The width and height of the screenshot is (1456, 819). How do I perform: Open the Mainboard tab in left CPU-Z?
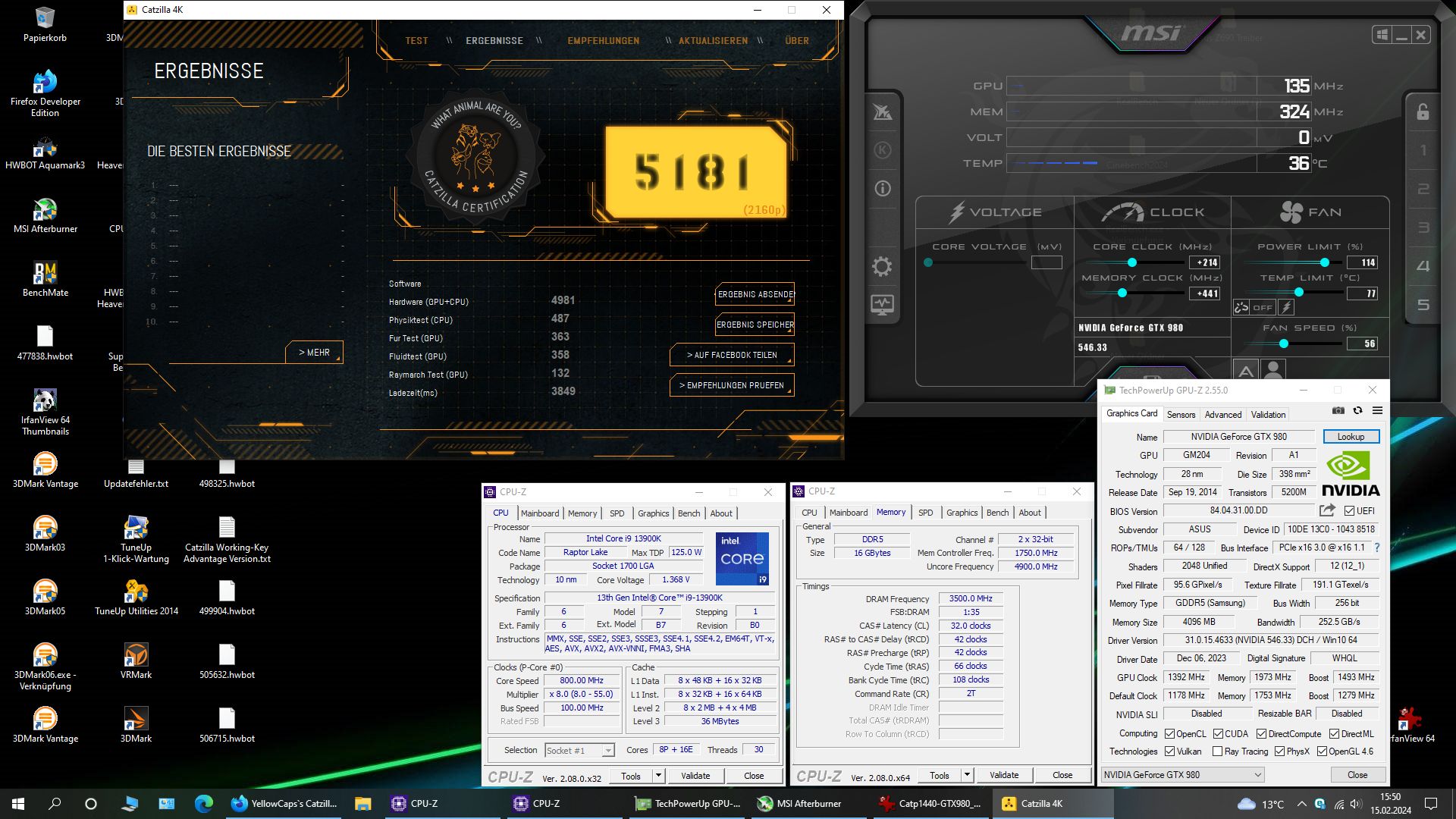(x=540, y=513)
